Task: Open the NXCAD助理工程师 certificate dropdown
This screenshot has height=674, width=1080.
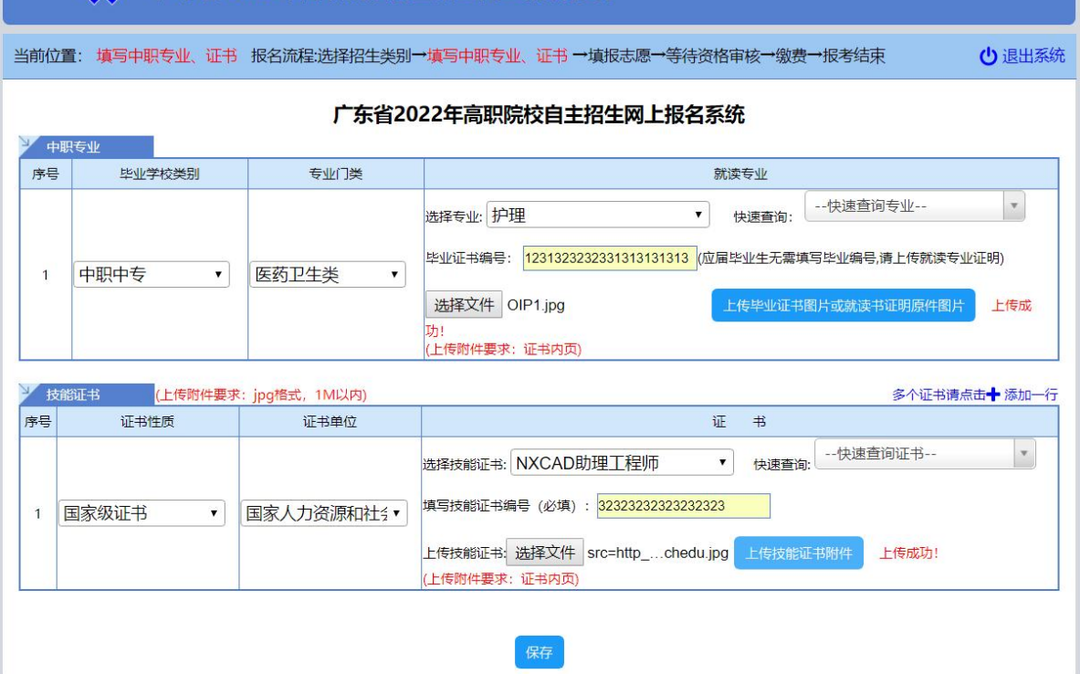Action: click(622, 463)
